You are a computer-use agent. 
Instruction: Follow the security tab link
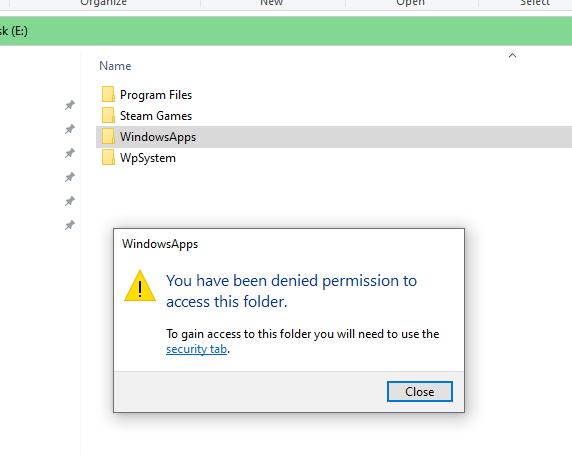click(x=196, y=349)
